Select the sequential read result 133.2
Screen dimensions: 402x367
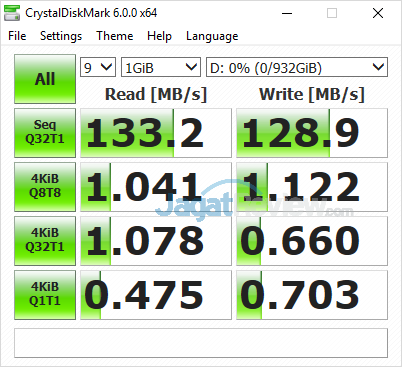[x=156, y=133]
